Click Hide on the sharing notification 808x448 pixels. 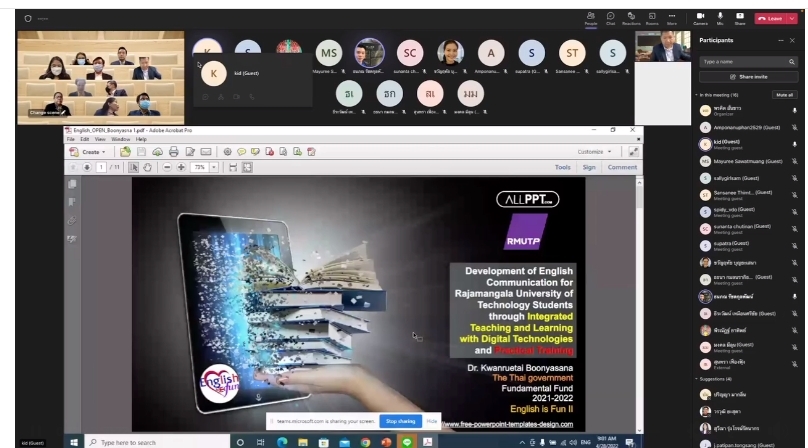[x=432, y=421]
